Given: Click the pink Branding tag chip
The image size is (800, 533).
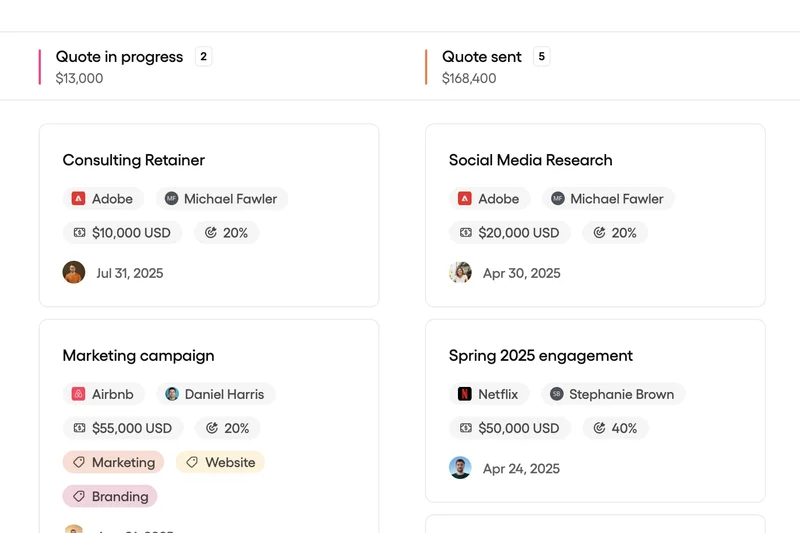Looking at the screenshot, I should click(110, 497).
